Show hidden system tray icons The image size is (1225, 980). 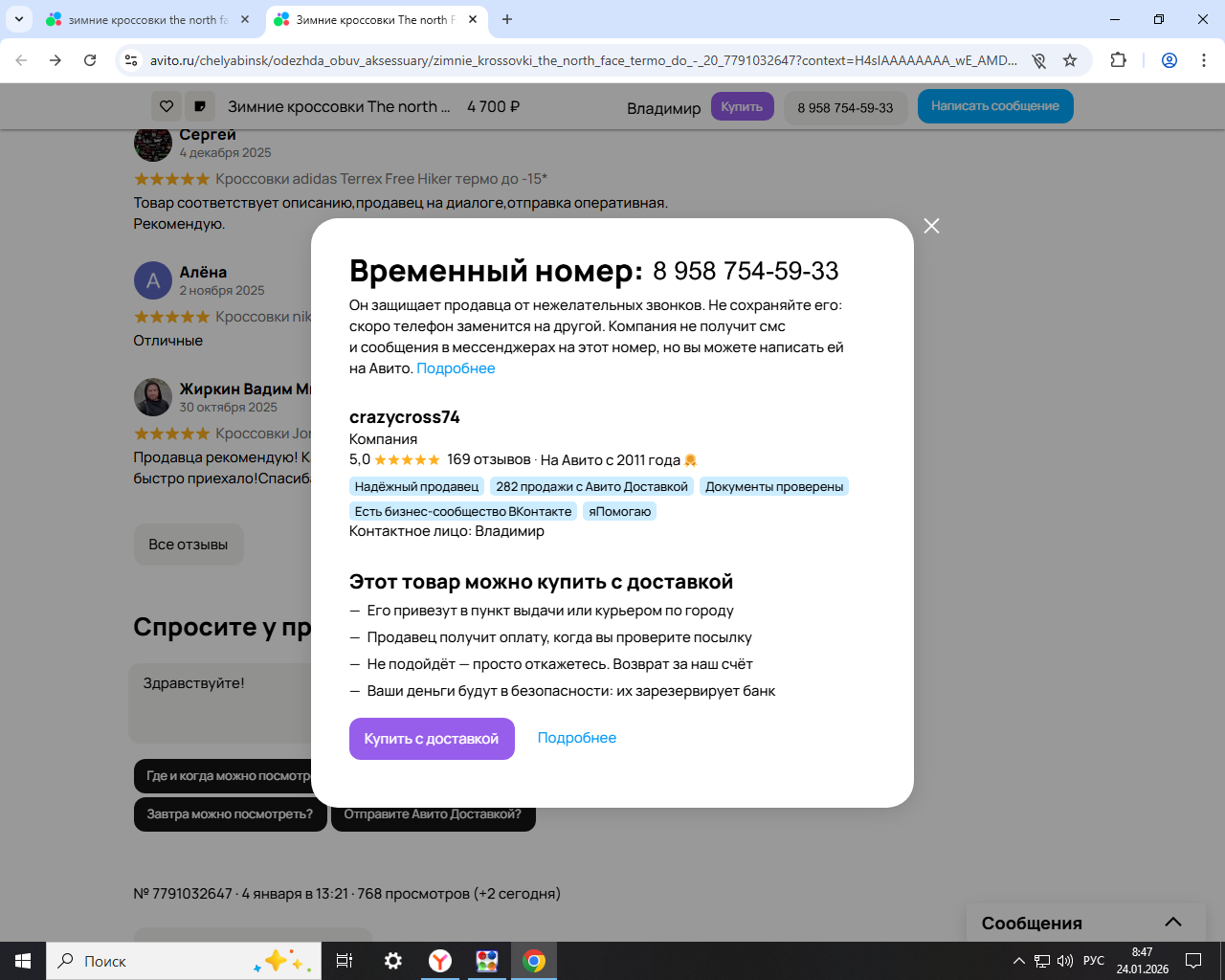(1018, 961)
